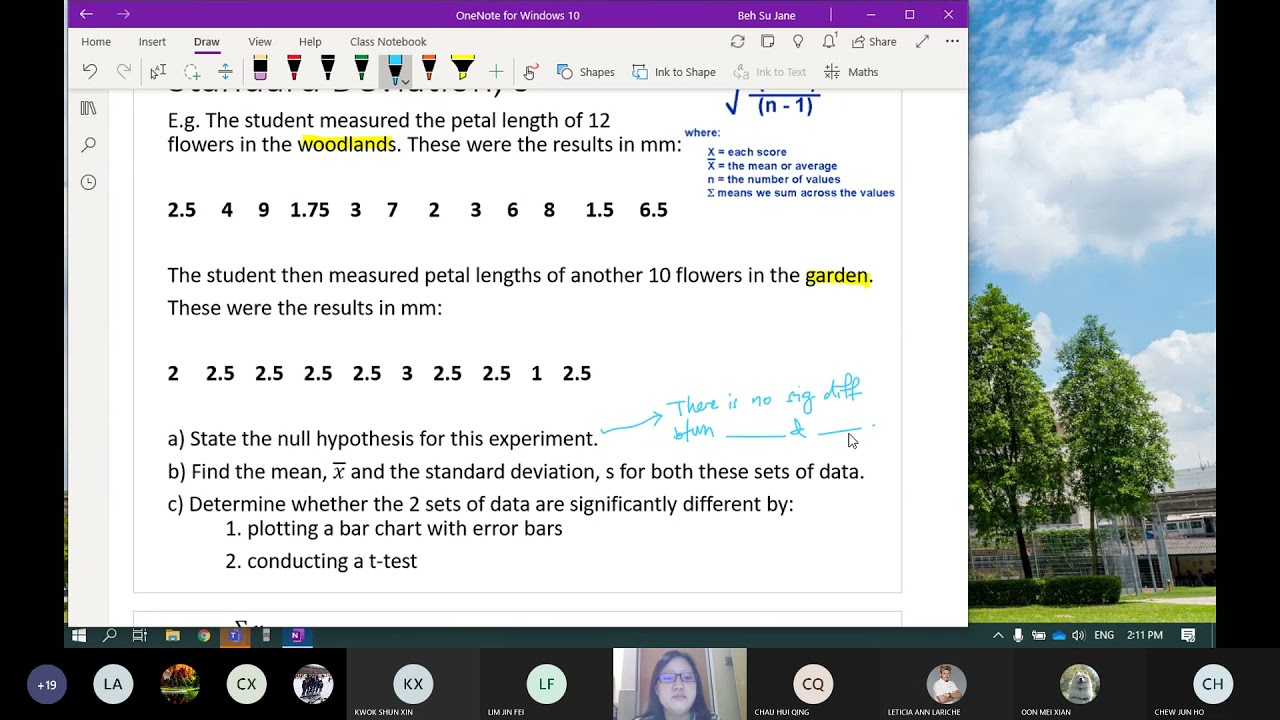The height and width of the screenshot is (720, 1280).
Task: Toggle Draw with Touch mode
Action: [x=531, y=71]
